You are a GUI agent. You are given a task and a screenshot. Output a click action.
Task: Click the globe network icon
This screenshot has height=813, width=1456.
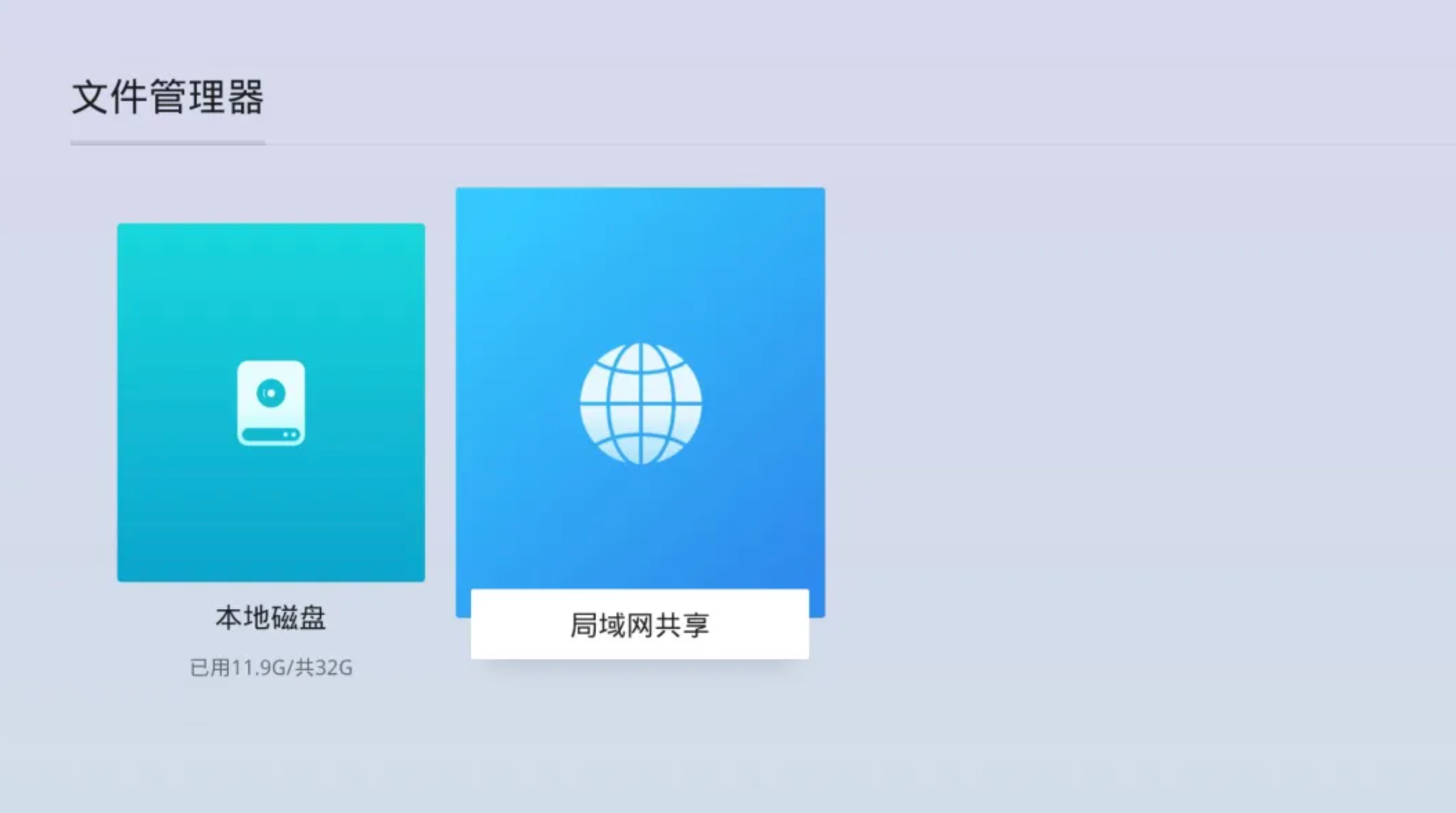[641, 404]
